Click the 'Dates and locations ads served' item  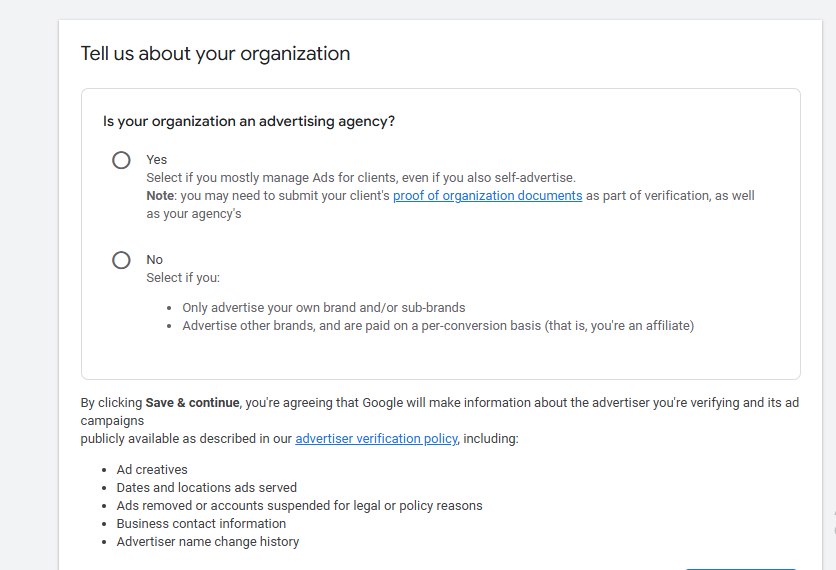tap(206, 488)
